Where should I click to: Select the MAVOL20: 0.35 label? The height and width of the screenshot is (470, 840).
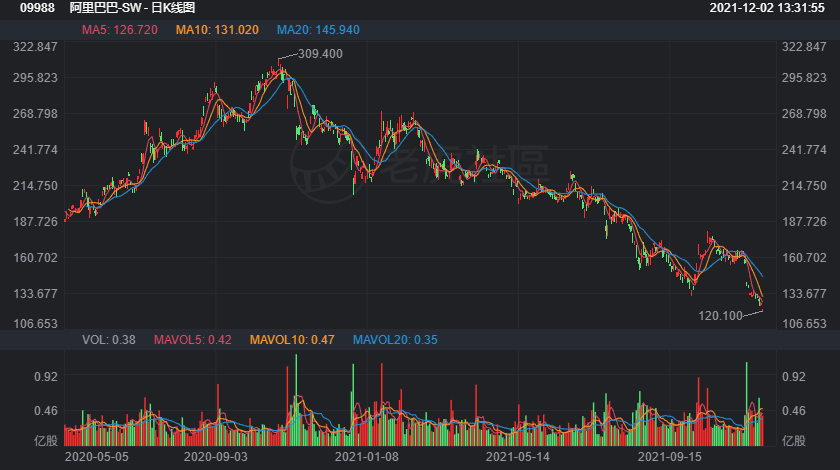coord(395,340)
